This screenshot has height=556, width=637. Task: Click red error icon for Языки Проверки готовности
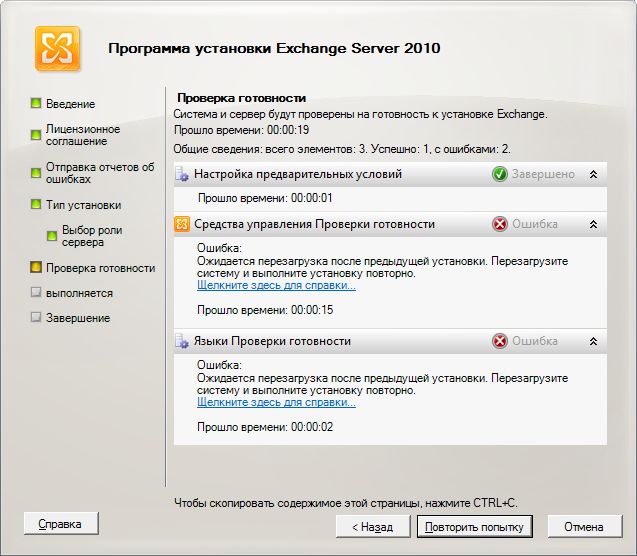coord(500,341)
